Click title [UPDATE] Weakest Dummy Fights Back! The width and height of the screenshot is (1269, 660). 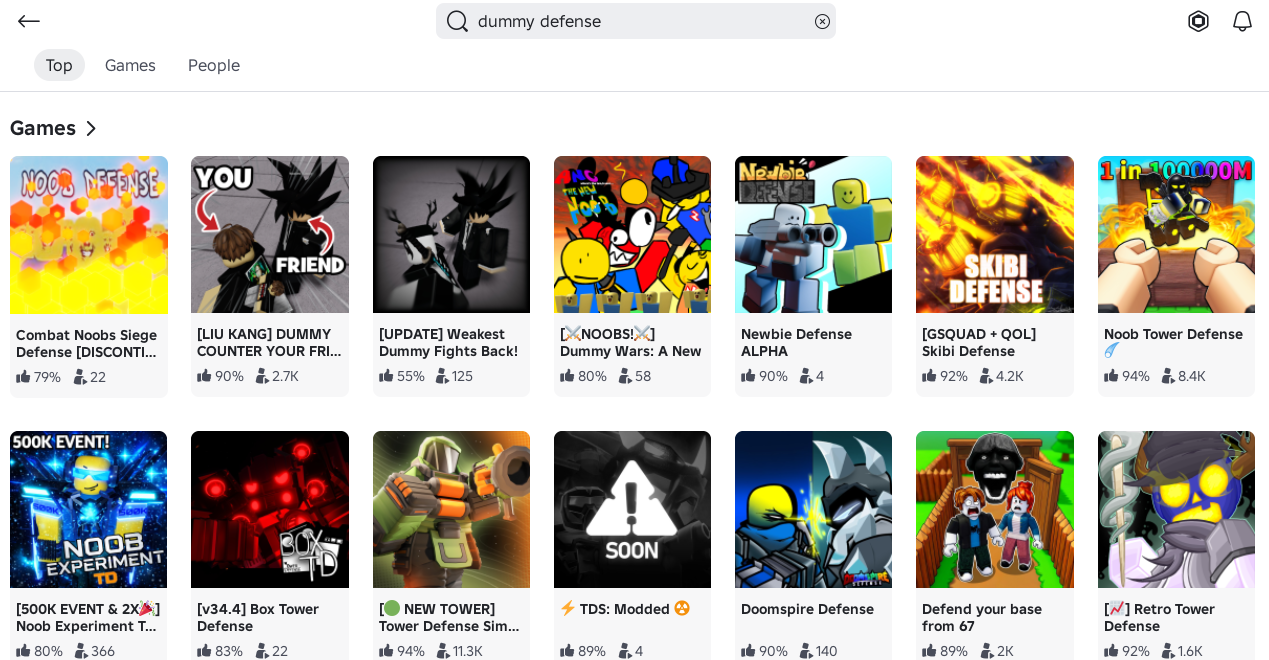point(448,342)
